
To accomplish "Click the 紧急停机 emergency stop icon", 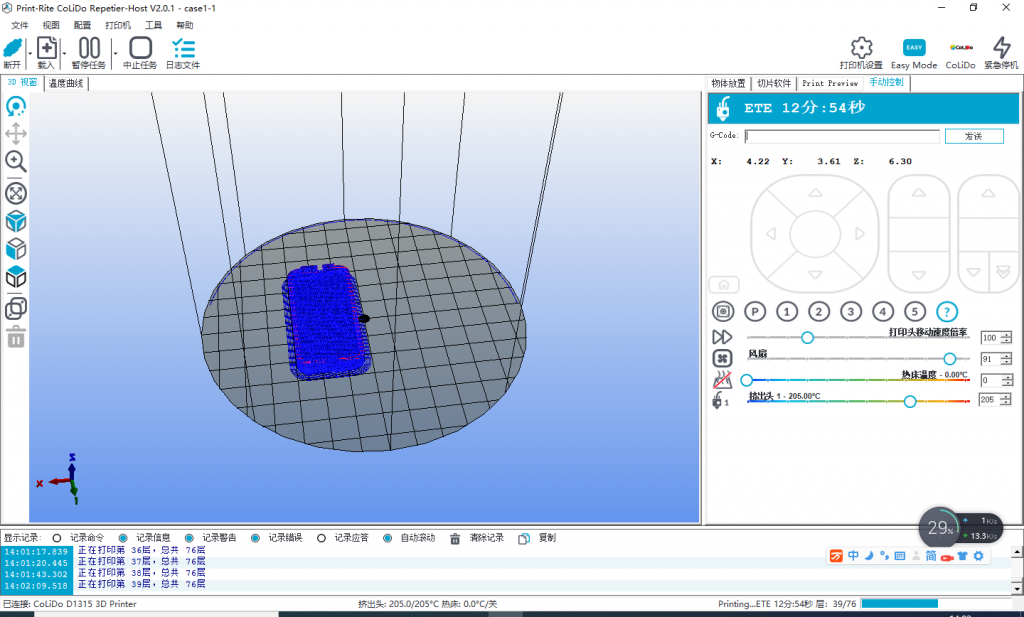I will 1001,47.
